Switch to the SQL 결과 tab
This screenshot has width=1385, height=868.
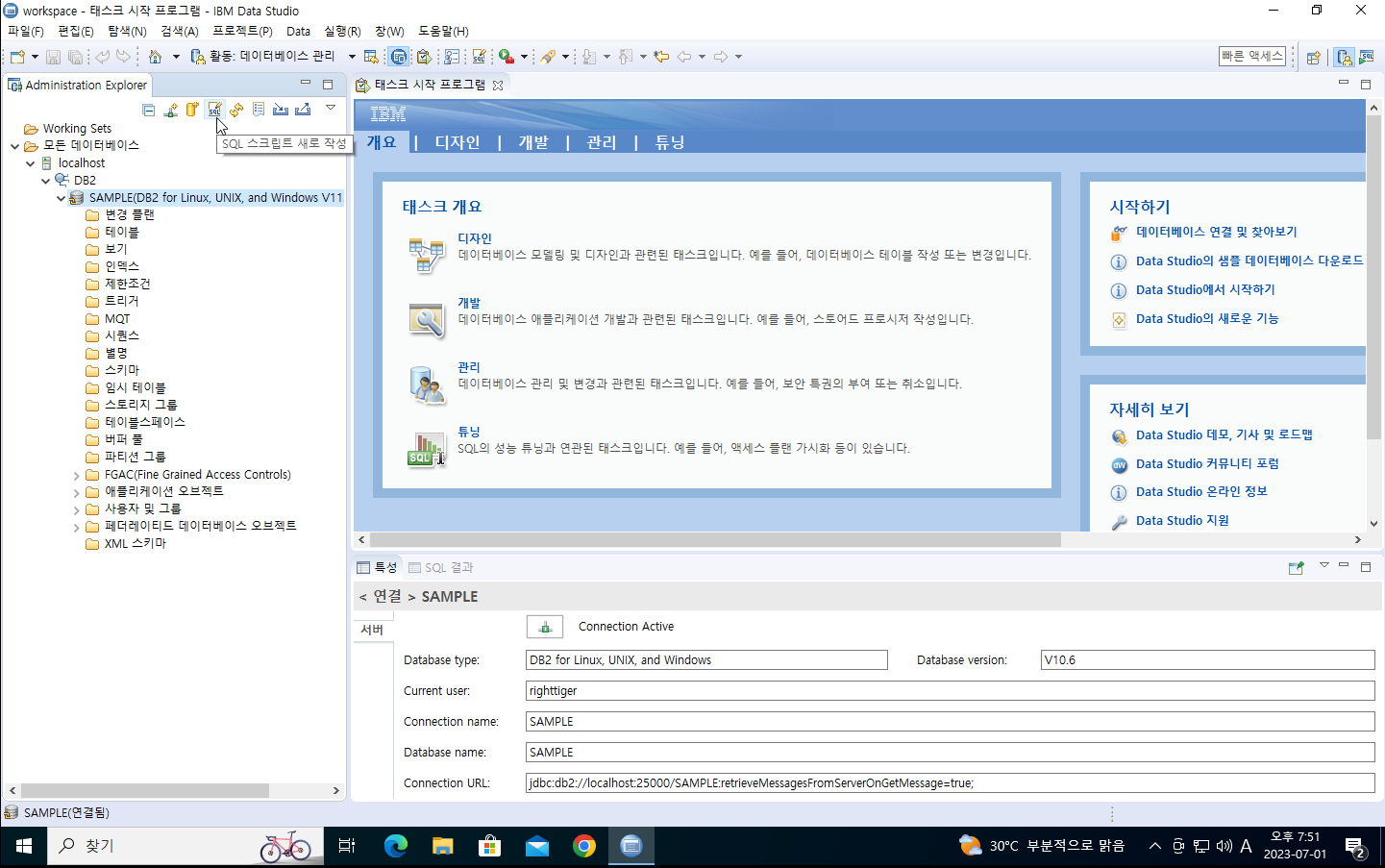click(x=441, y=568)
